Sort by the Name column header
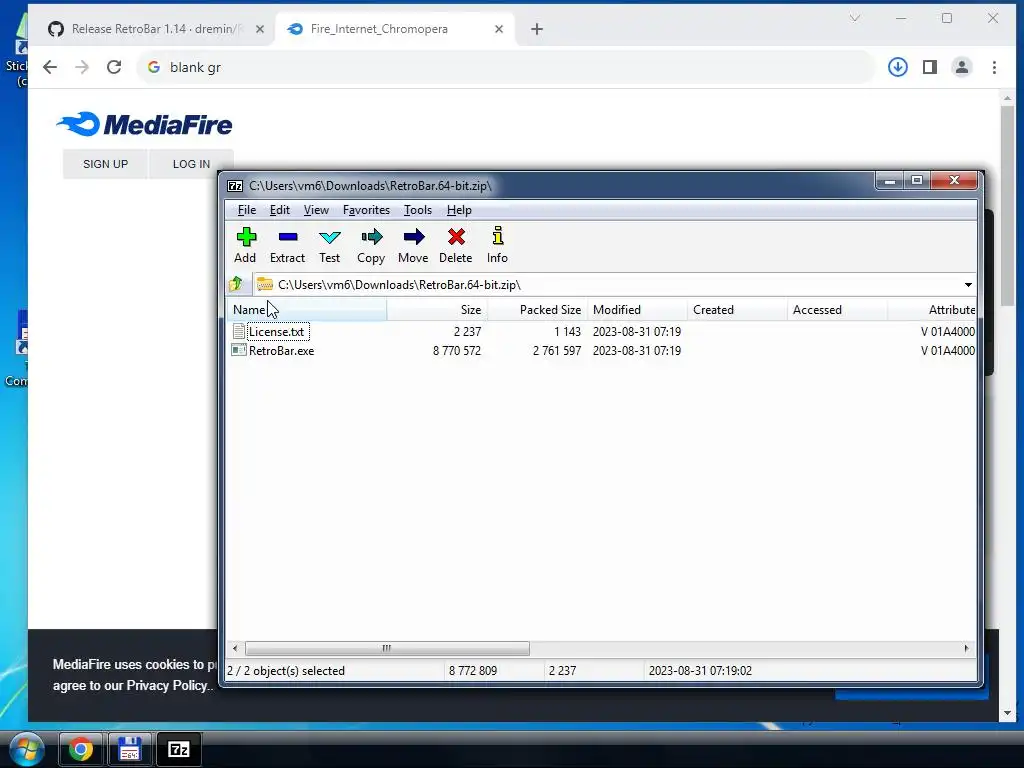The width and height of the screenshot is (1024, 768). (307, 310)
